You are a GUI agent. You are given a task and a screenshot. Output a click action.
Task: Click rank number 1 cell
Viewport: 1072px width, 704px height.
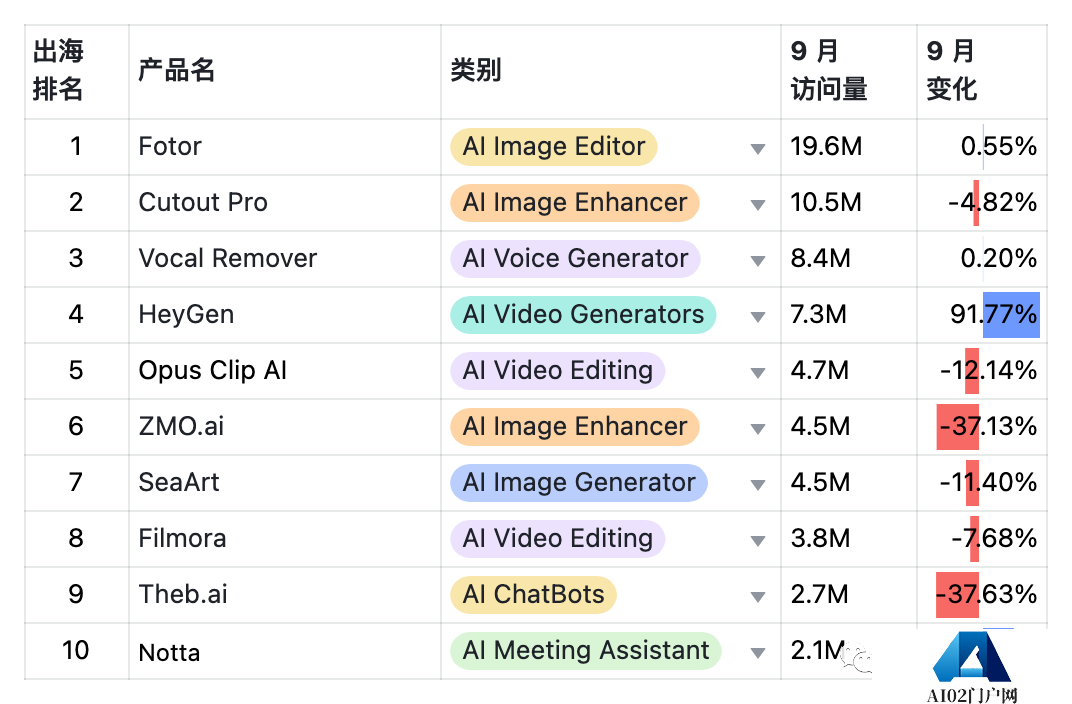click(x=77, y=147)
